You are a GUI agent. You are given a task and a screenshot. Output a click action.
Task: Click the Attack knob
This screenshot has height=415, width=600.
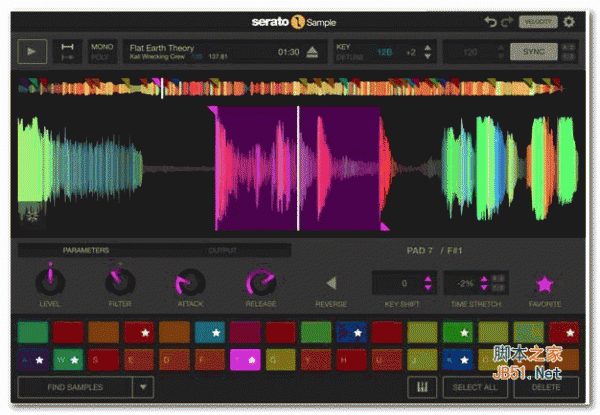point(190,282)
